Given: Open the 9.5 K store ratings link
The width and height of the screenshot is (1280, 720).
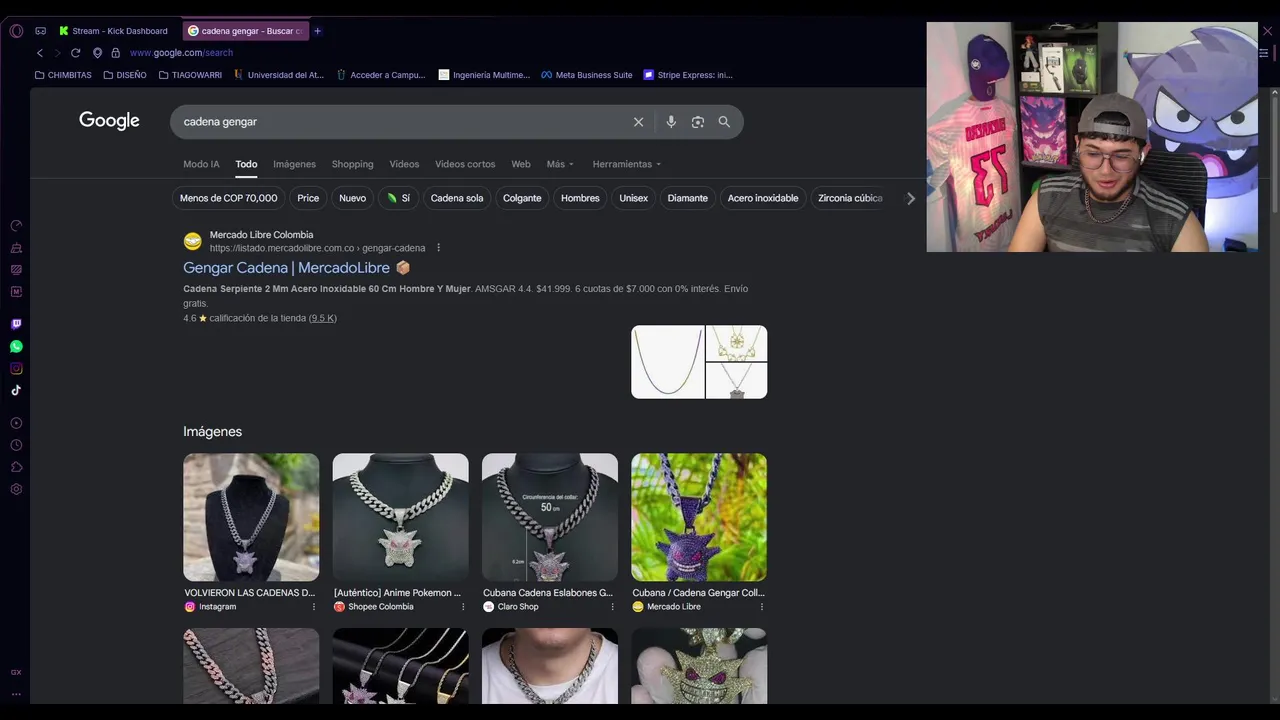Looking at the screenshot, I should coord(322,318).
